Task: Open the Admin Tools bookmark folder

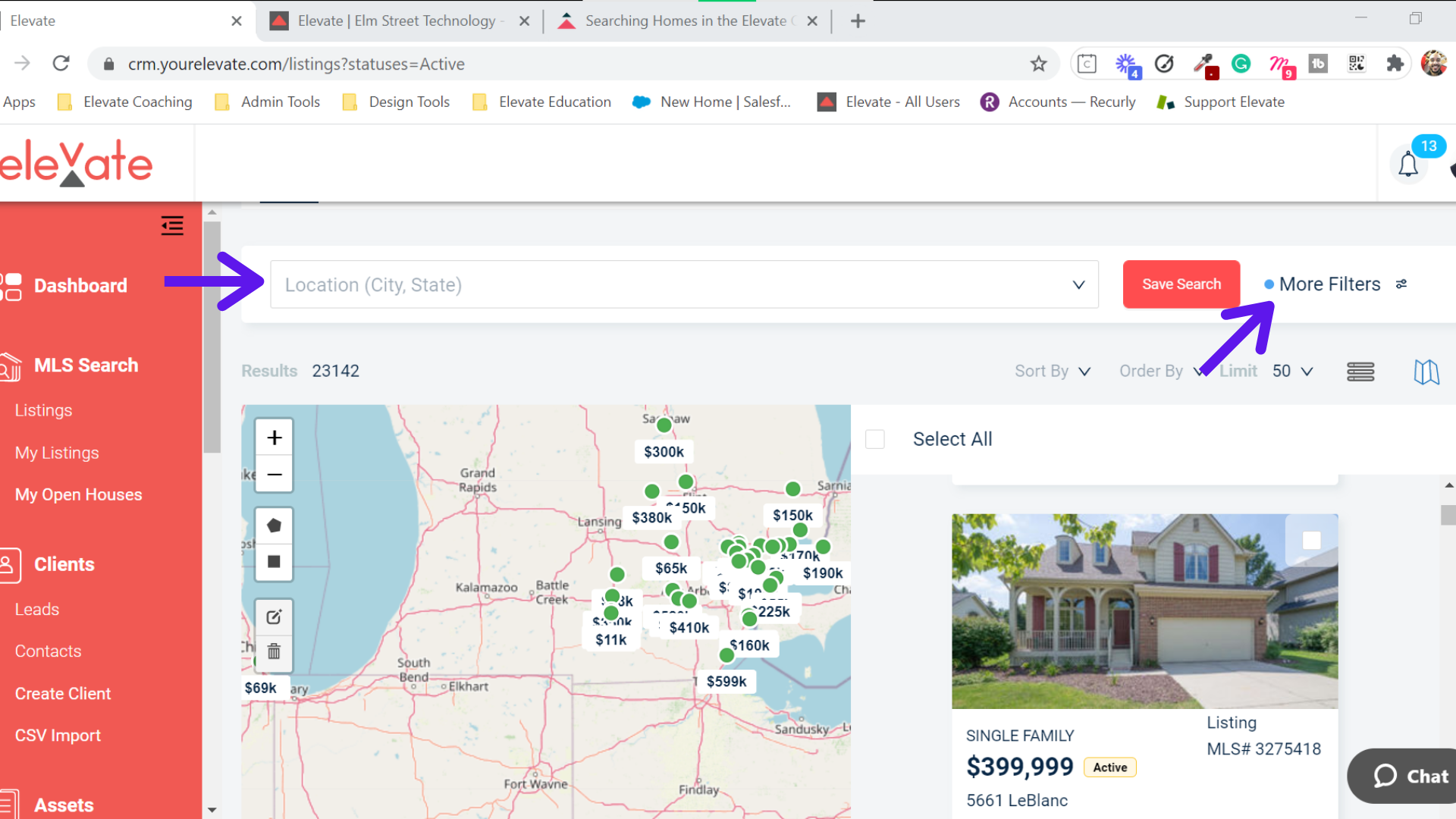Action: coord(268,102)
